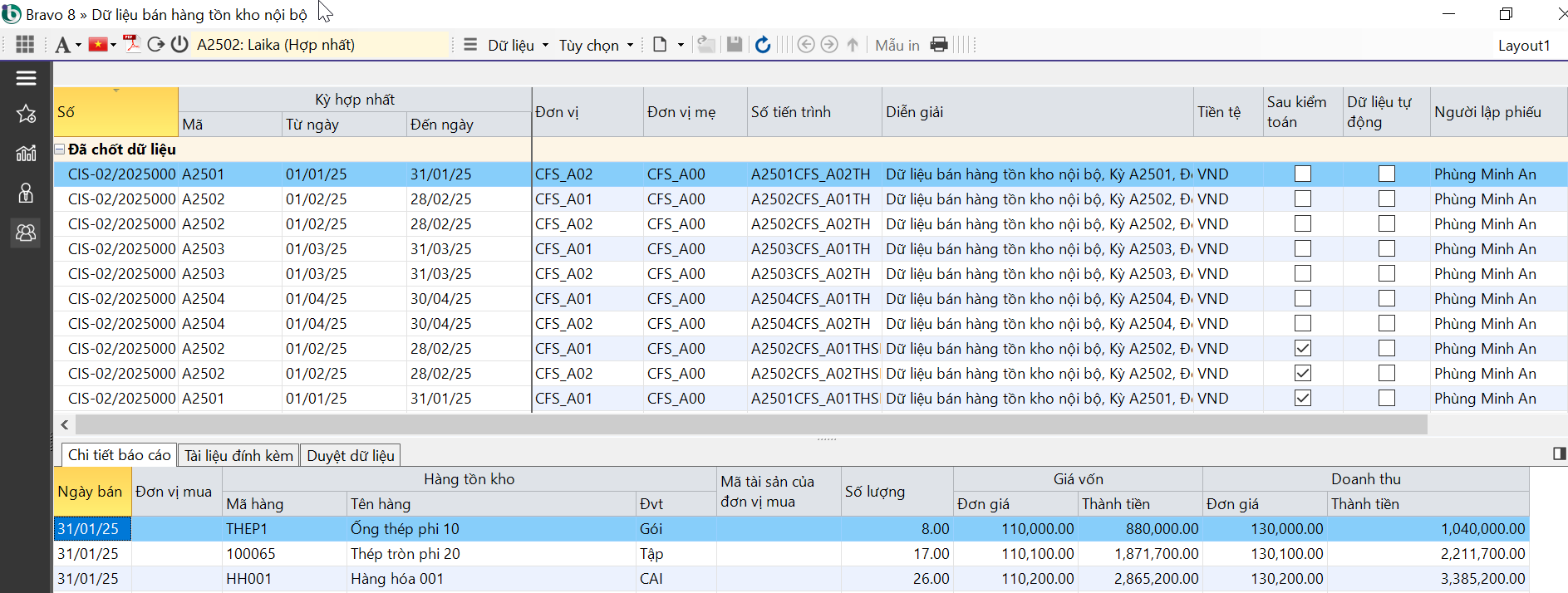Open the chart reports sidebar icon

point(26,153)
